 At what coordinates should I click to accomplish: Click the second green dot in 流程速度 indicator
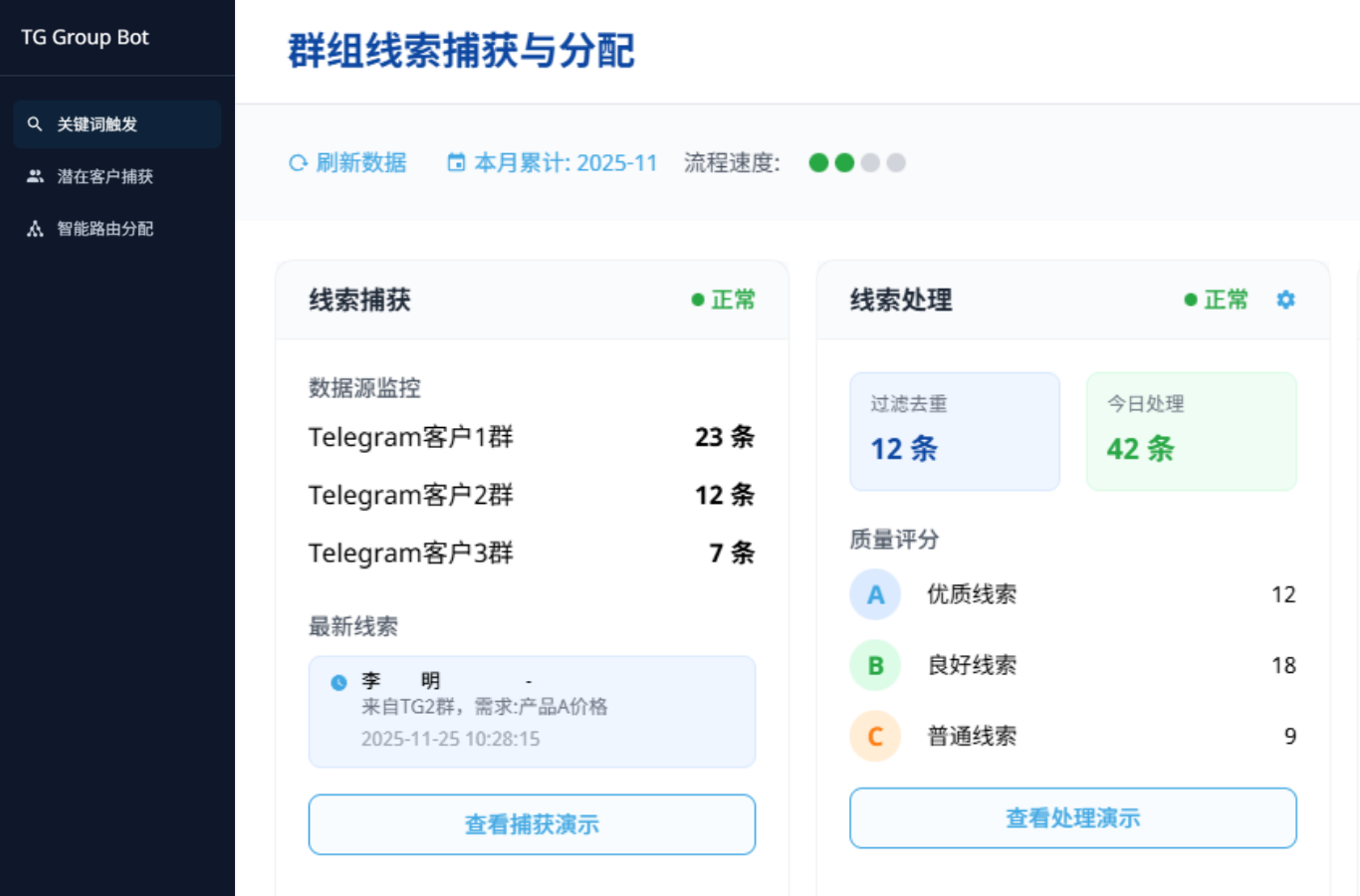[x=844, y=161]
